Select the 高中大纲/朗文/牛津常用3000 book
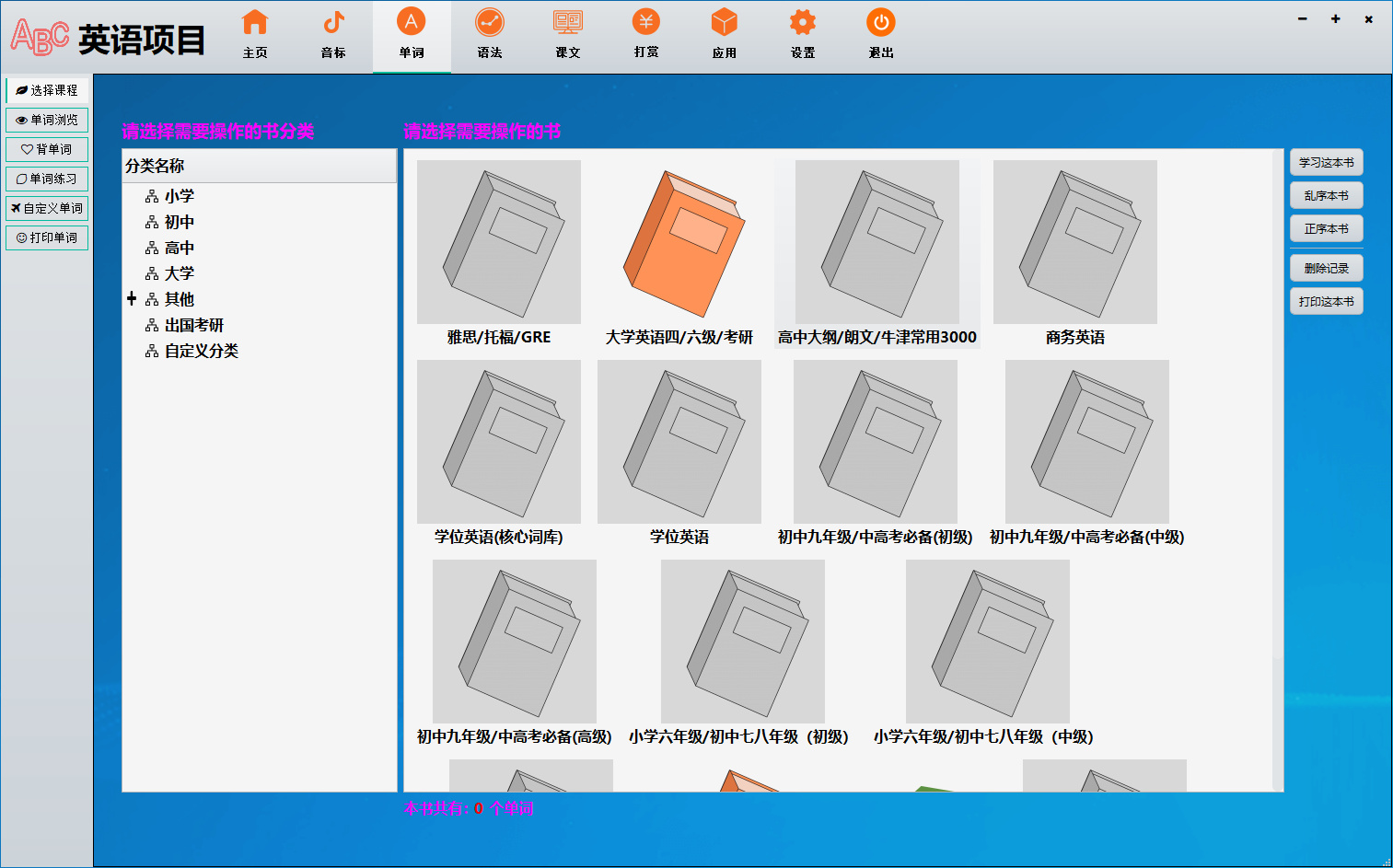Screen dimensions: 1393x868 [877, 253]
